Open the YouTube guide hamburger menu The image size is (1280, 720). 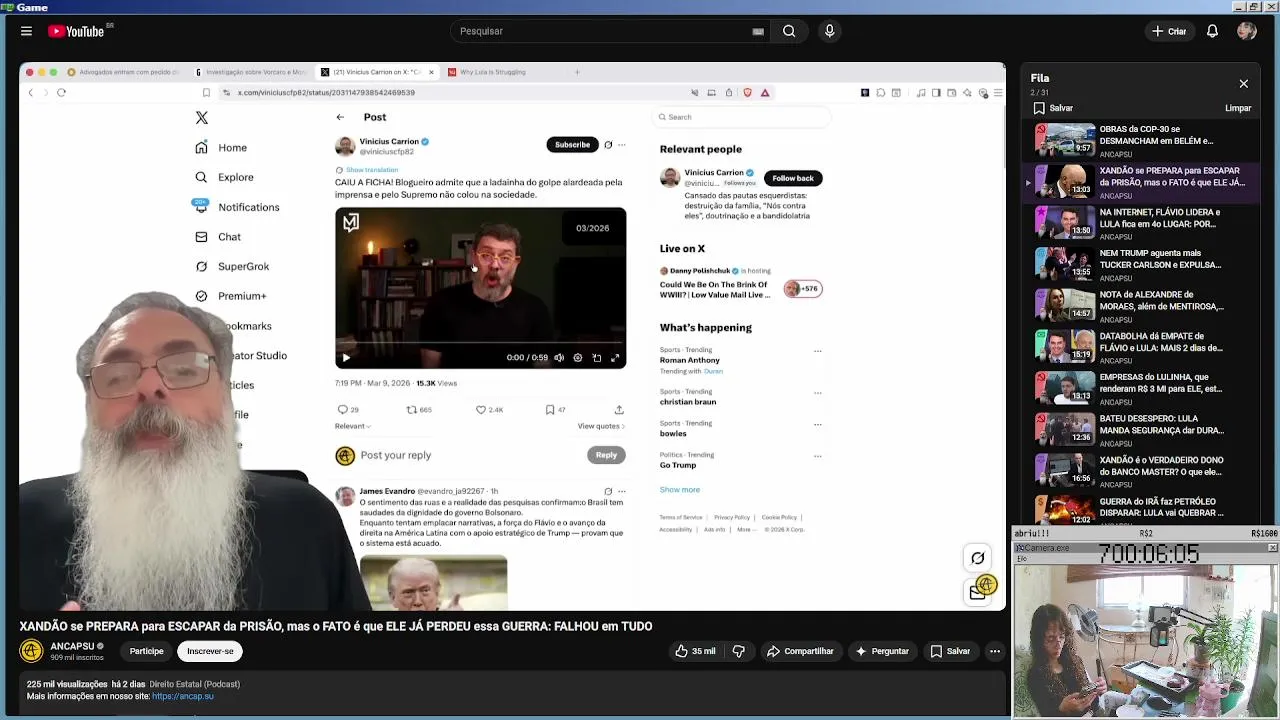point(26,31)
